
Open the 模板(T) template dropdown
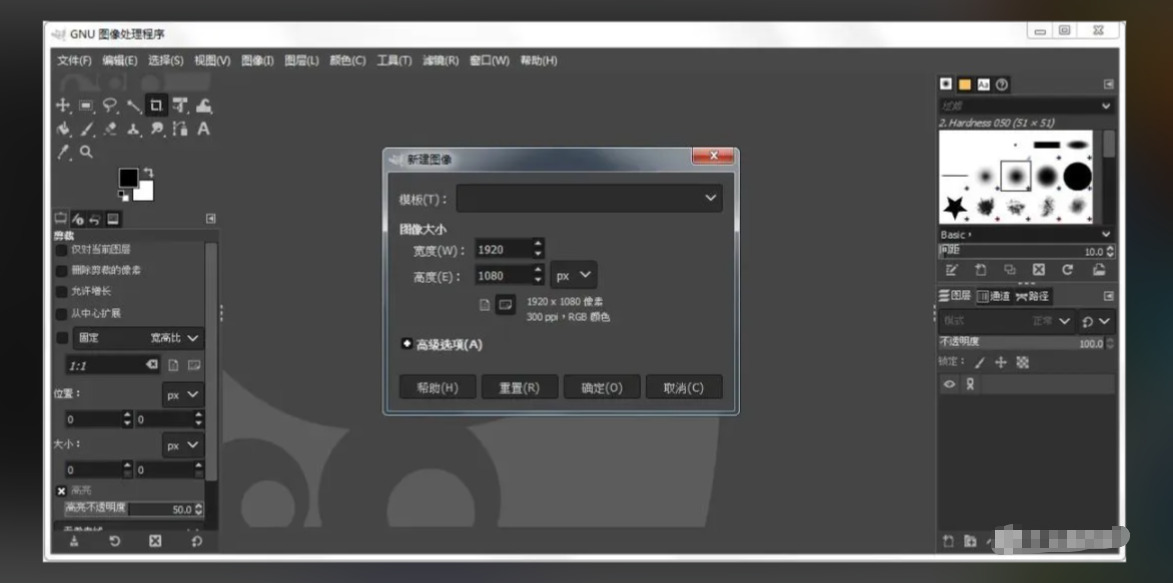pos(589,198)
